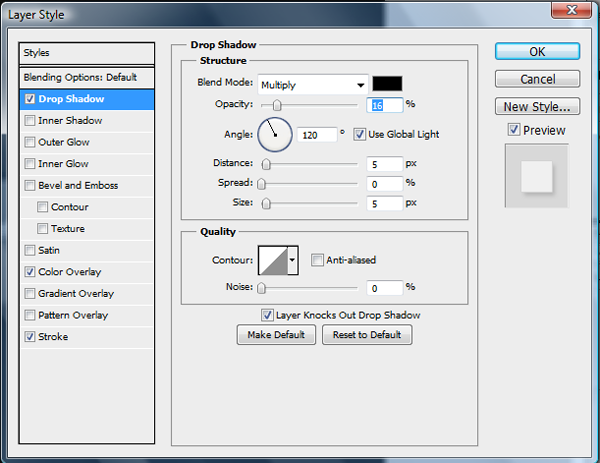Click the New Style... button
The width and height of the screenshot is (600, 463).
[x=537, y=106]
